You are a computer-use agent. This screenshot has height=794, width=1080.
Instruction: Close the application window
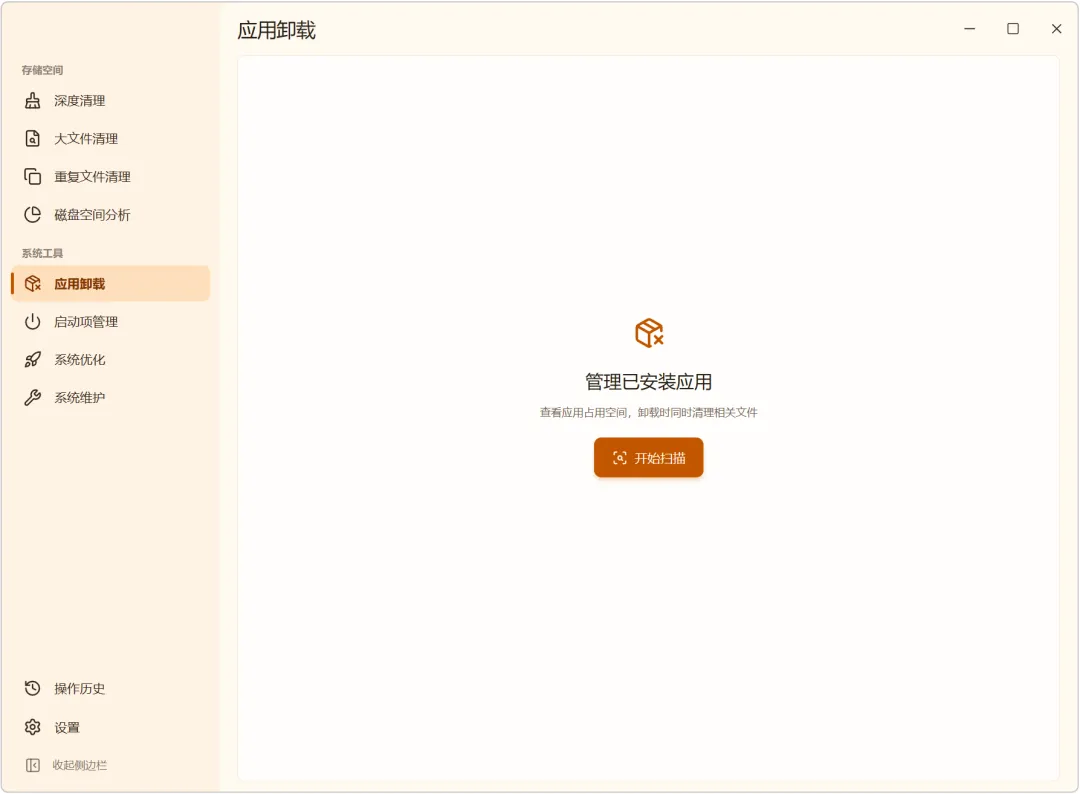(1057, 29)
